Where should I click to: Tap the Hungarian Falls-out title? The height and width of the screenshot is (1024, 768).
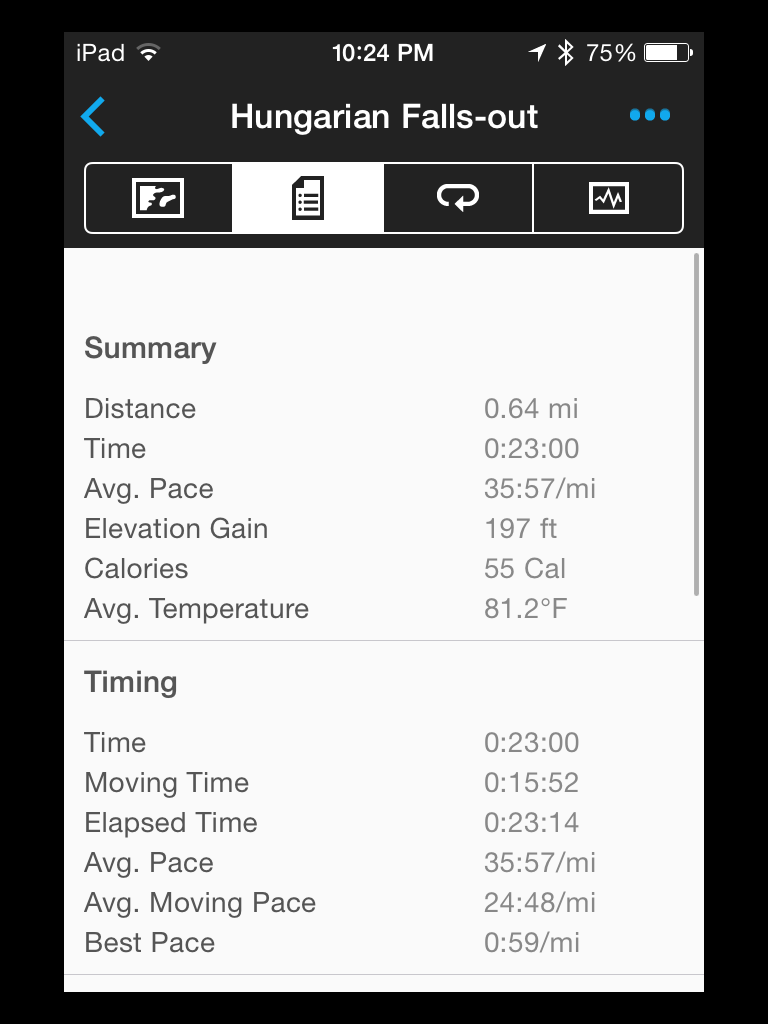tap(384, 117)
